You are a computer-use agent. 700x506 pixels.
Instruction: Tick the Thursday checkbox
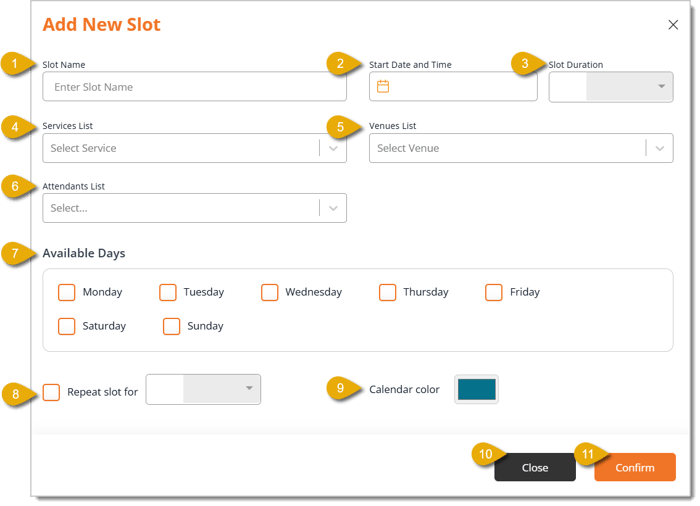pyautogui.click(x=388, y=293)
